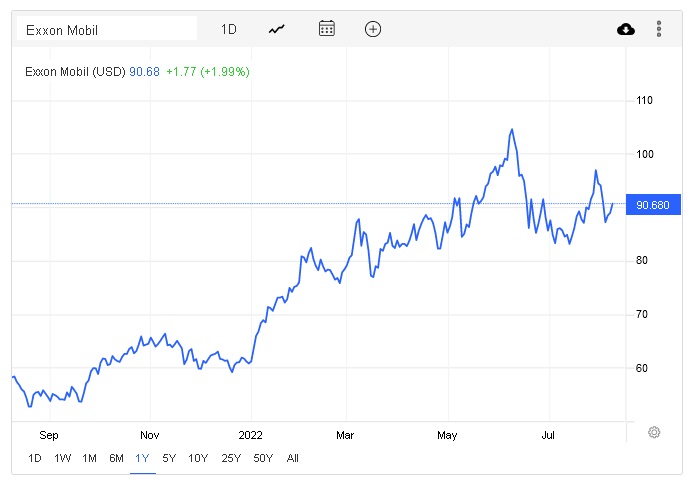
Task: Add comparison with plus circle icon
Action: click(373, 29)
